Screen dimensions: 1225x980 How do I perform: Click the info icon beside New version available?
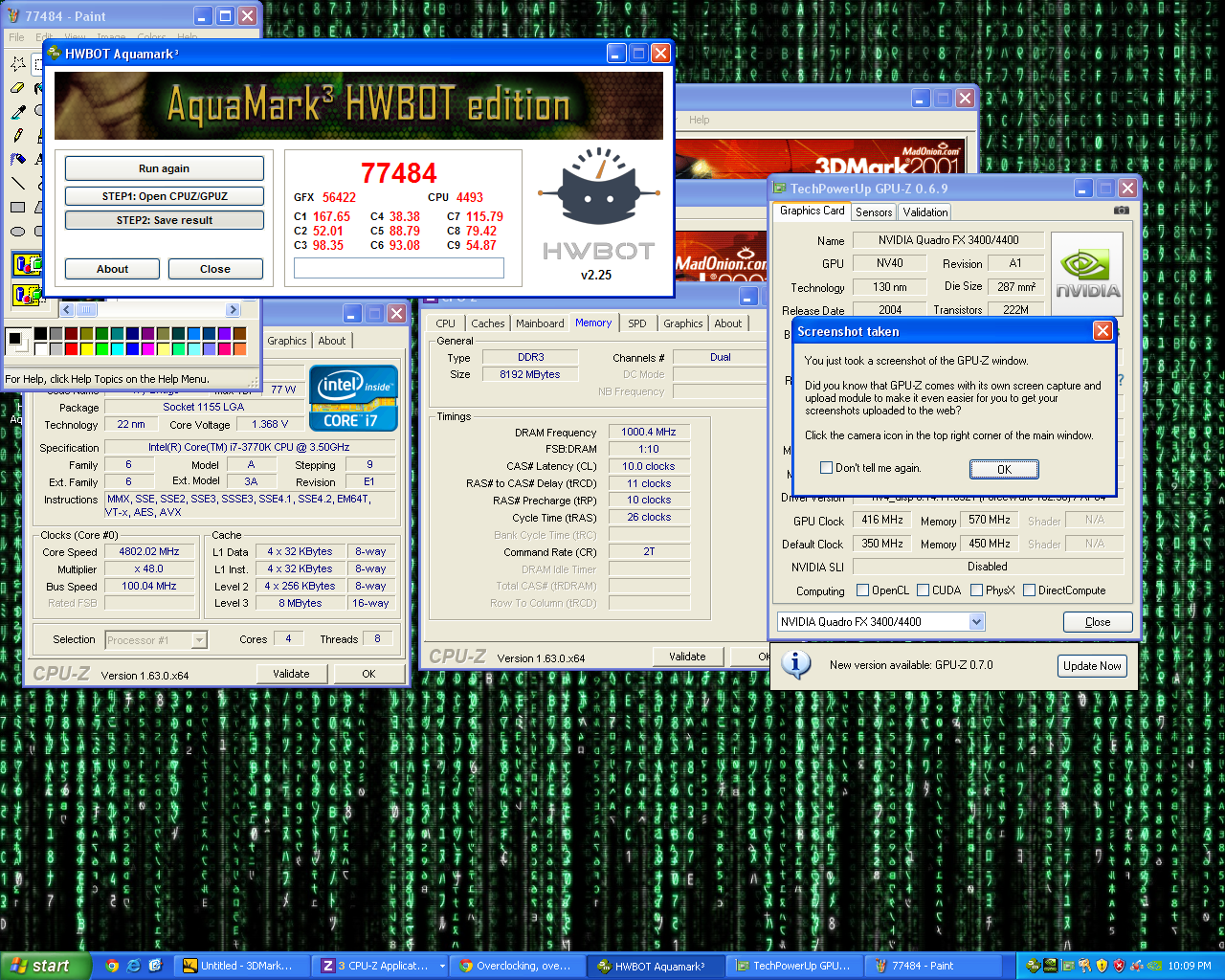(796, 664)
